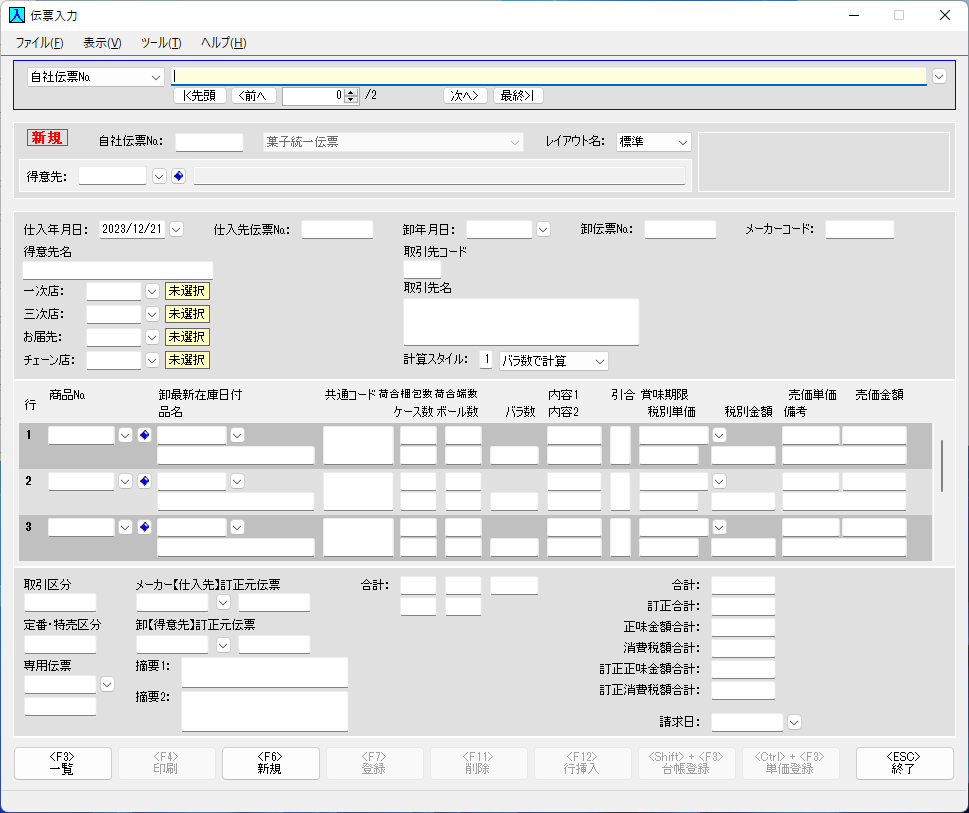This screenshot has height=813, width=969.
Task: Open the チェーン店 dropdown arrow
Action: [152, 360]
